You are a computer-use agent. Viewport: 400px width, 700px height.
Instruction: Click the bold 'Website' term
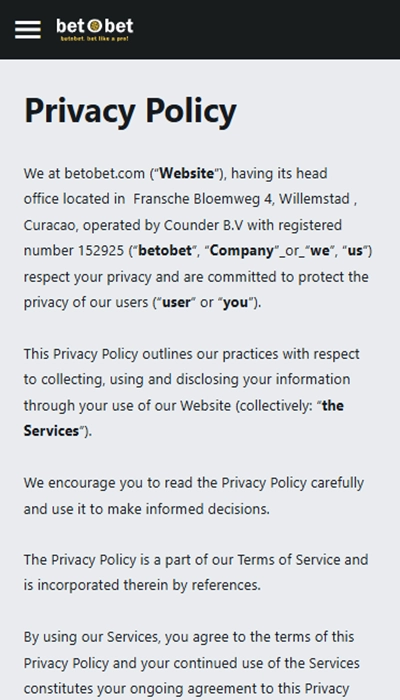point(187,173)
